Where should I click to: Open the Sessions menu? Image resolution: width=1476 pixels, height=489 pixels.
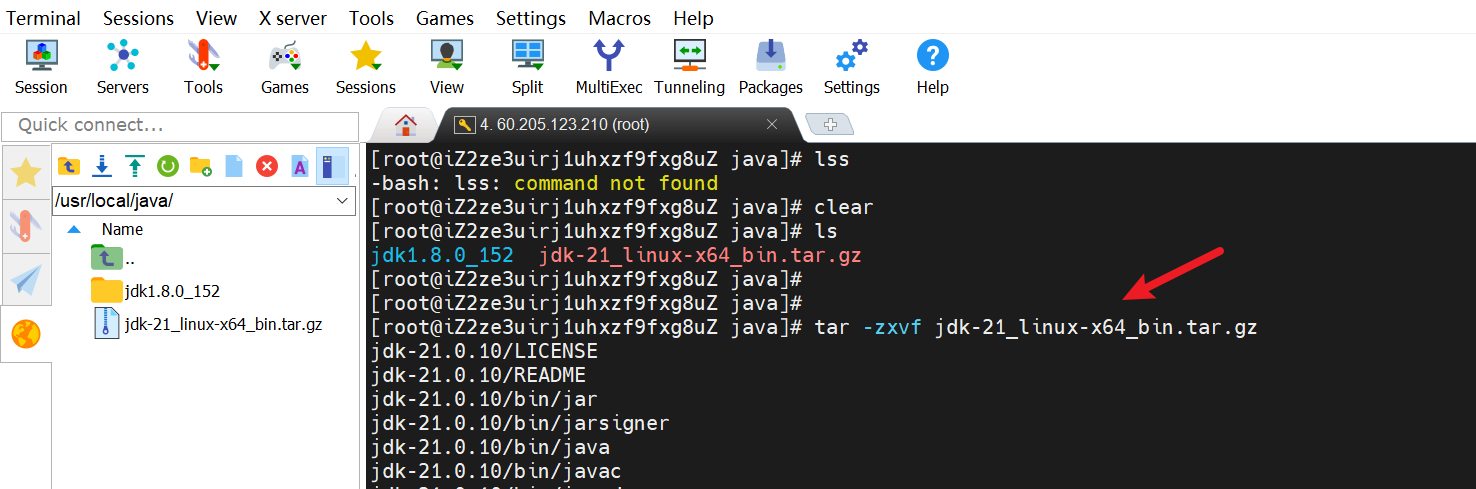(138, 18)
